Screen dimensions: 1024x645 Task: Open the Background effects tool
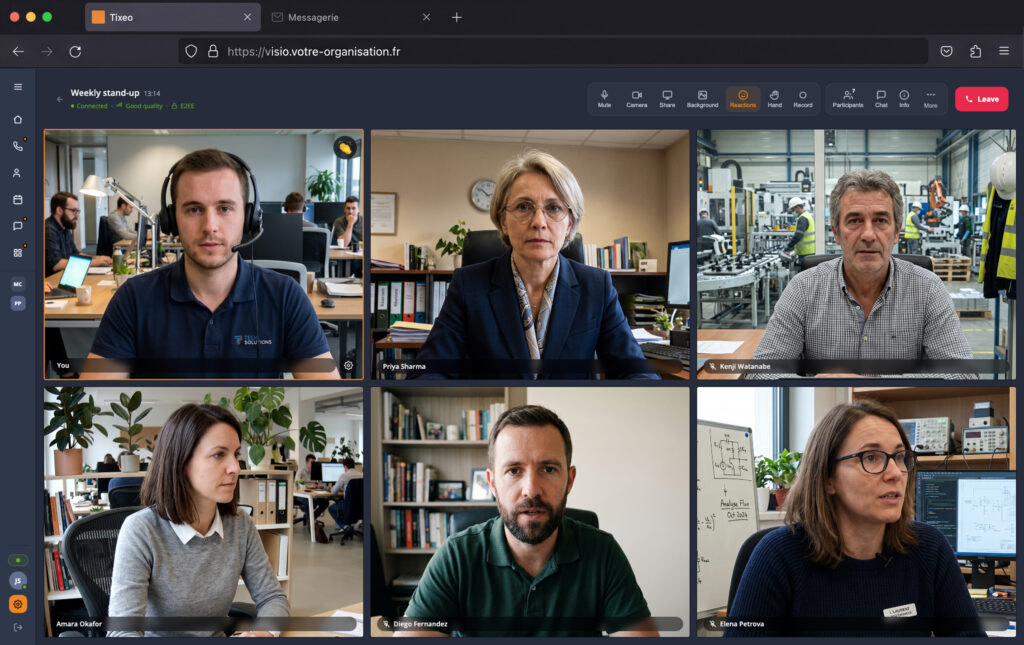pos(702,99)
